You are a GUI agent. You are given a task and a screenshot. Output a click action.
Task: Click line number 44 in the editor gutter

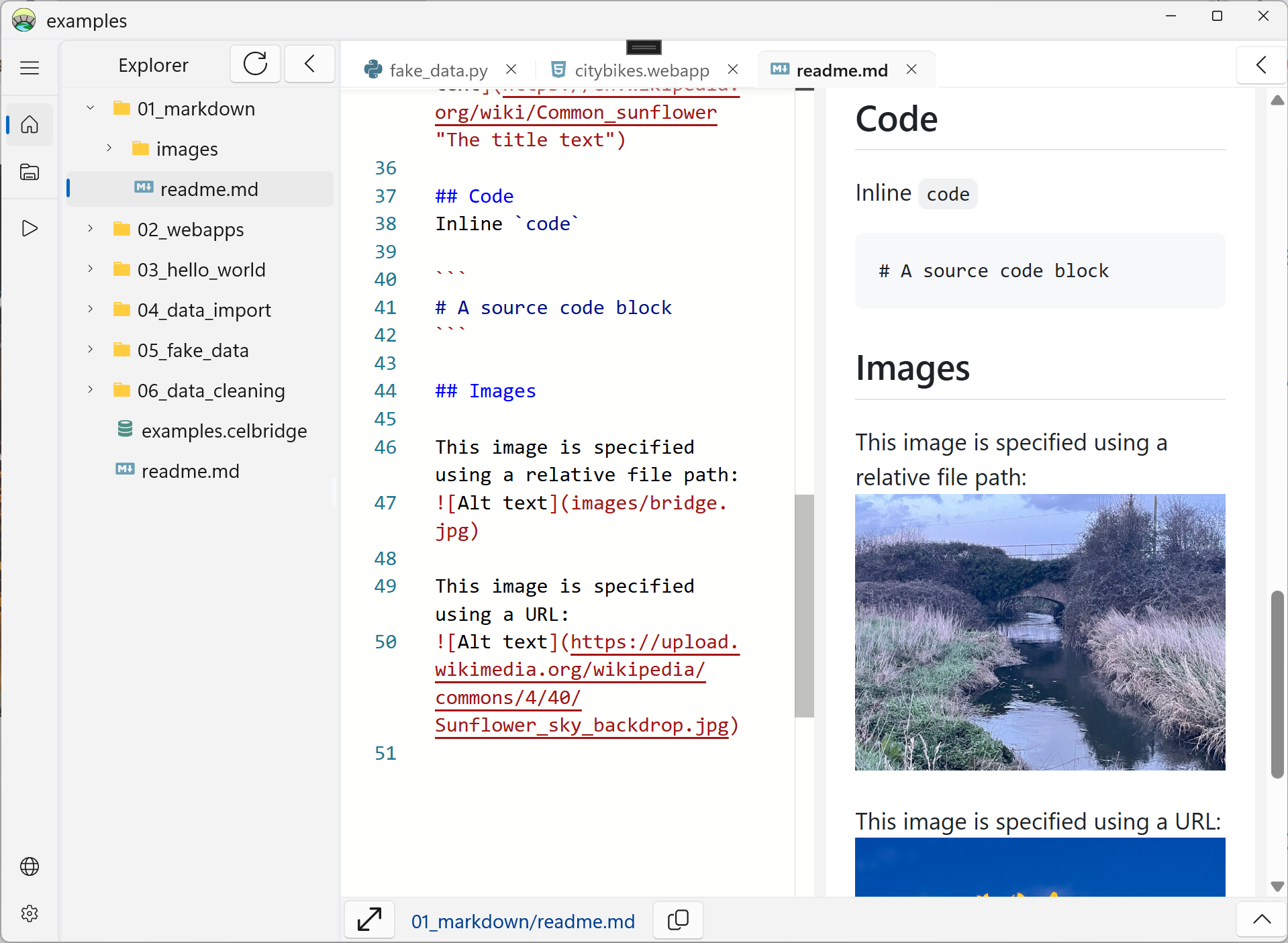pos(385,391)
